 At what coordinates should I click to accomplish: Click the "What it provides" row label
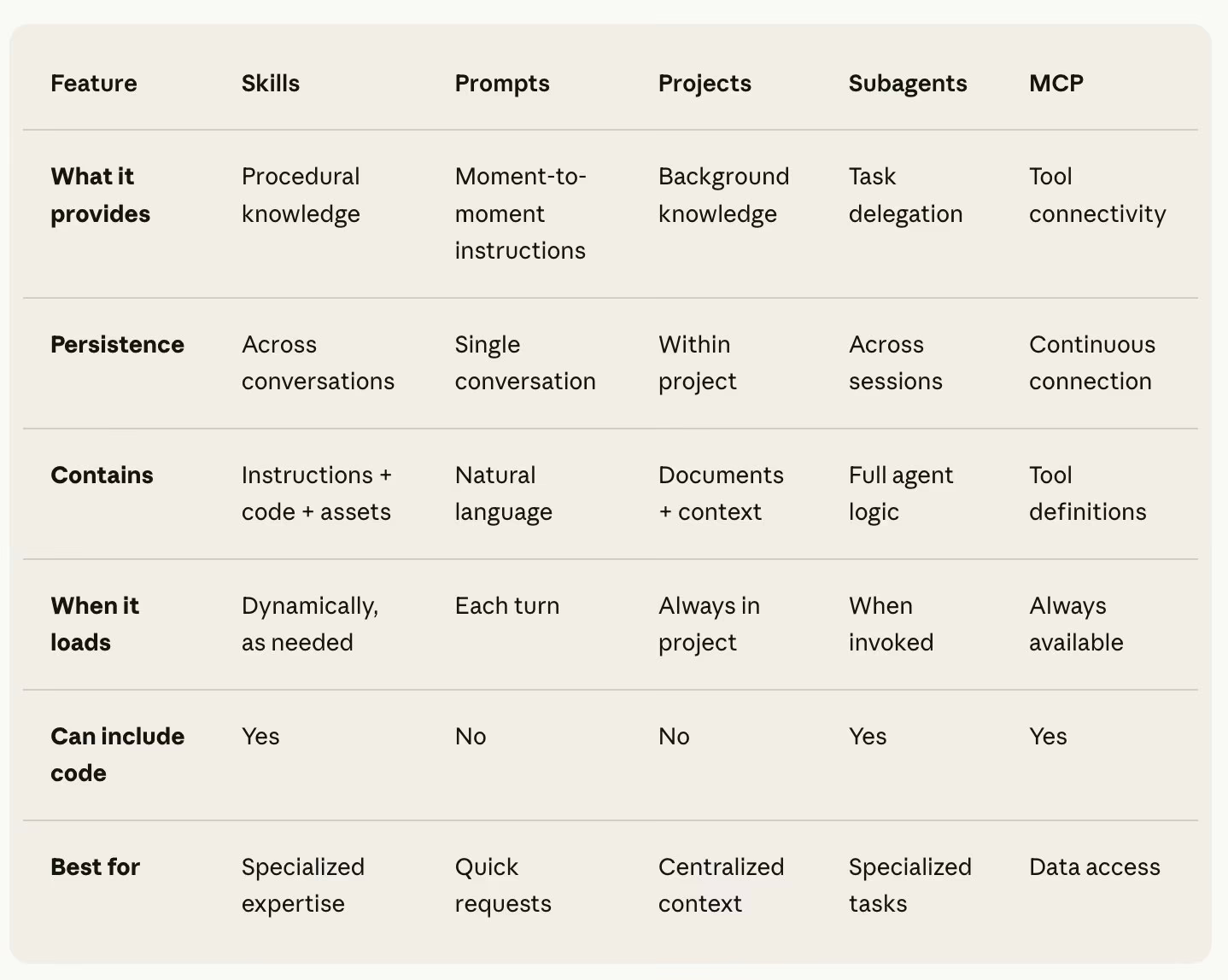(x=100, y=195)
